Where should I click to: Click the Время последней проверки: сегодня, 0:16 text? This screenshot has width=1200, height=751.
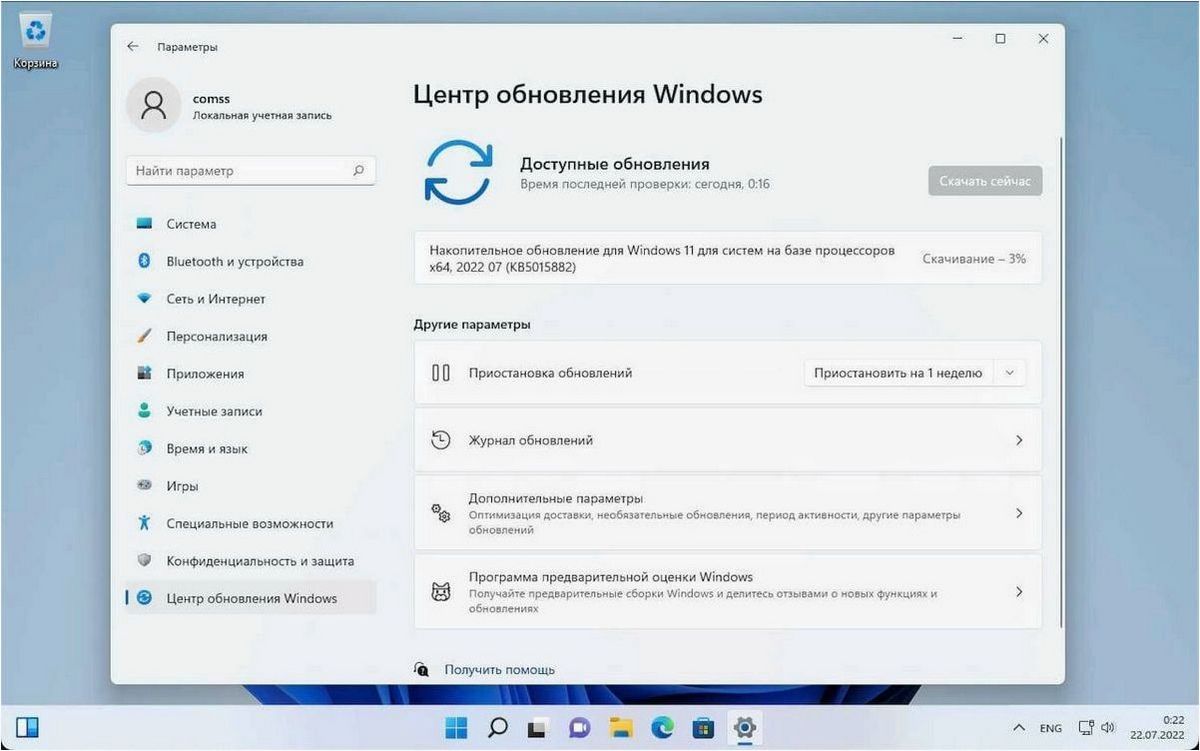coord(645,185)
